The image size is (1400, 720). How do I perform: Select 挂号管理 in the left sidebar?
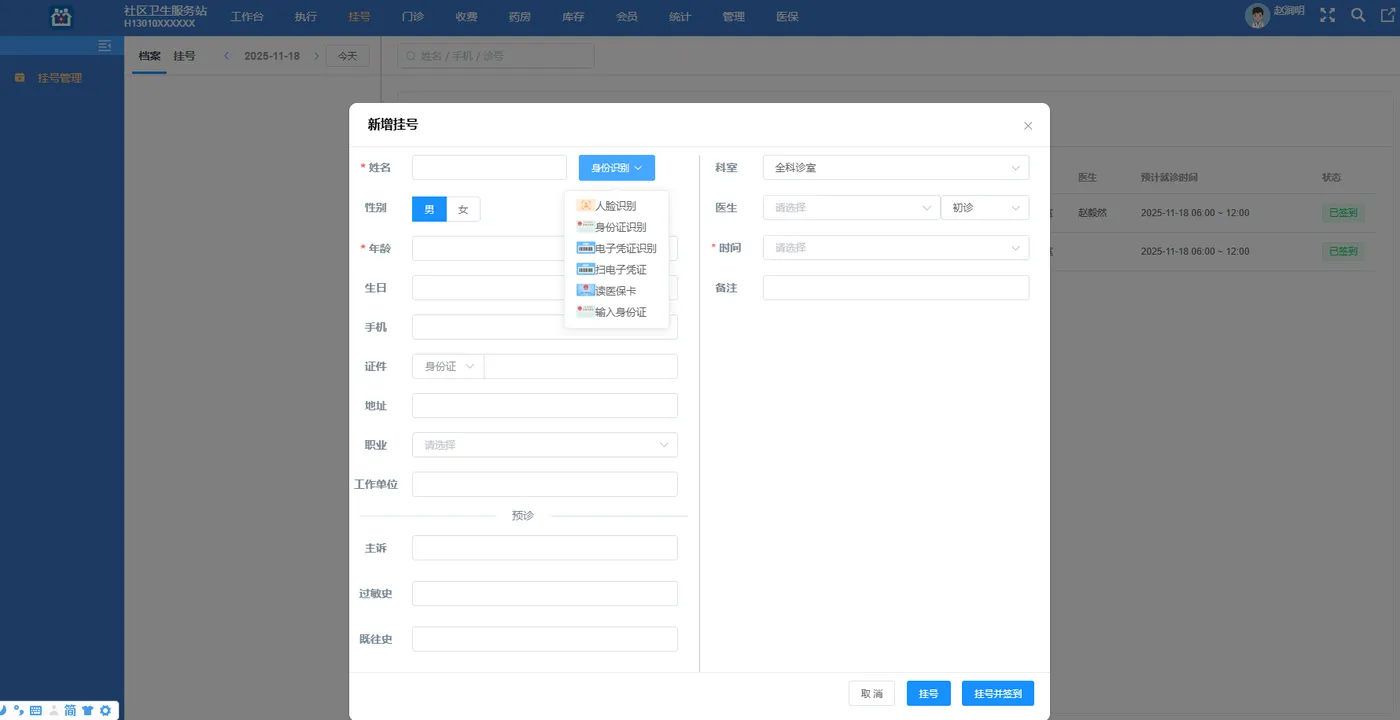tap(60, 77)
